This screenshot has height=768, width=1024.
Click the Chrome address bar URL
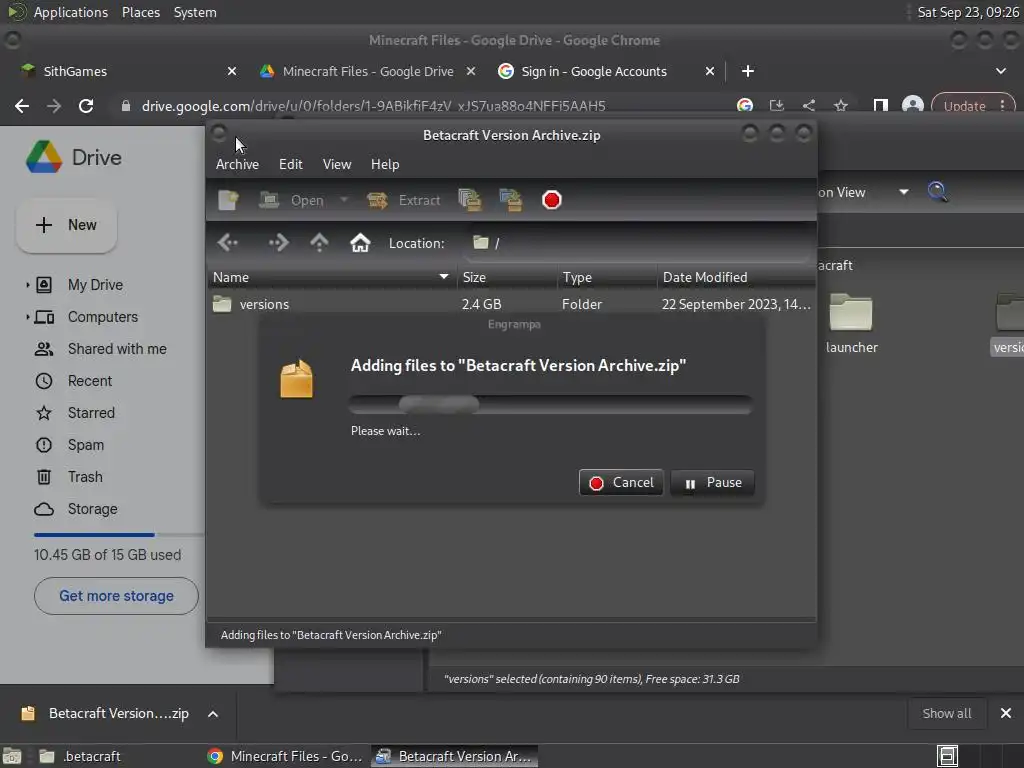373,106
